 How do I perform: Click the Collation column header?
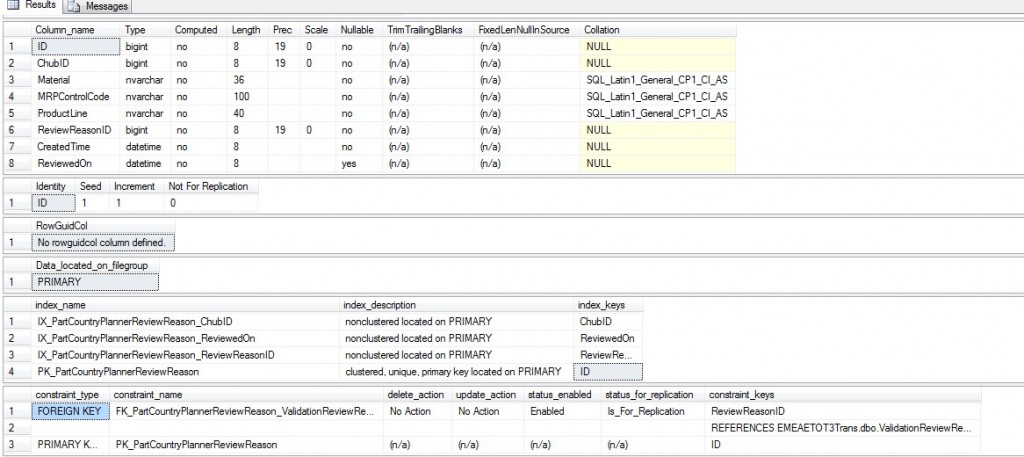pyautogui.click(x=658, y=30)
